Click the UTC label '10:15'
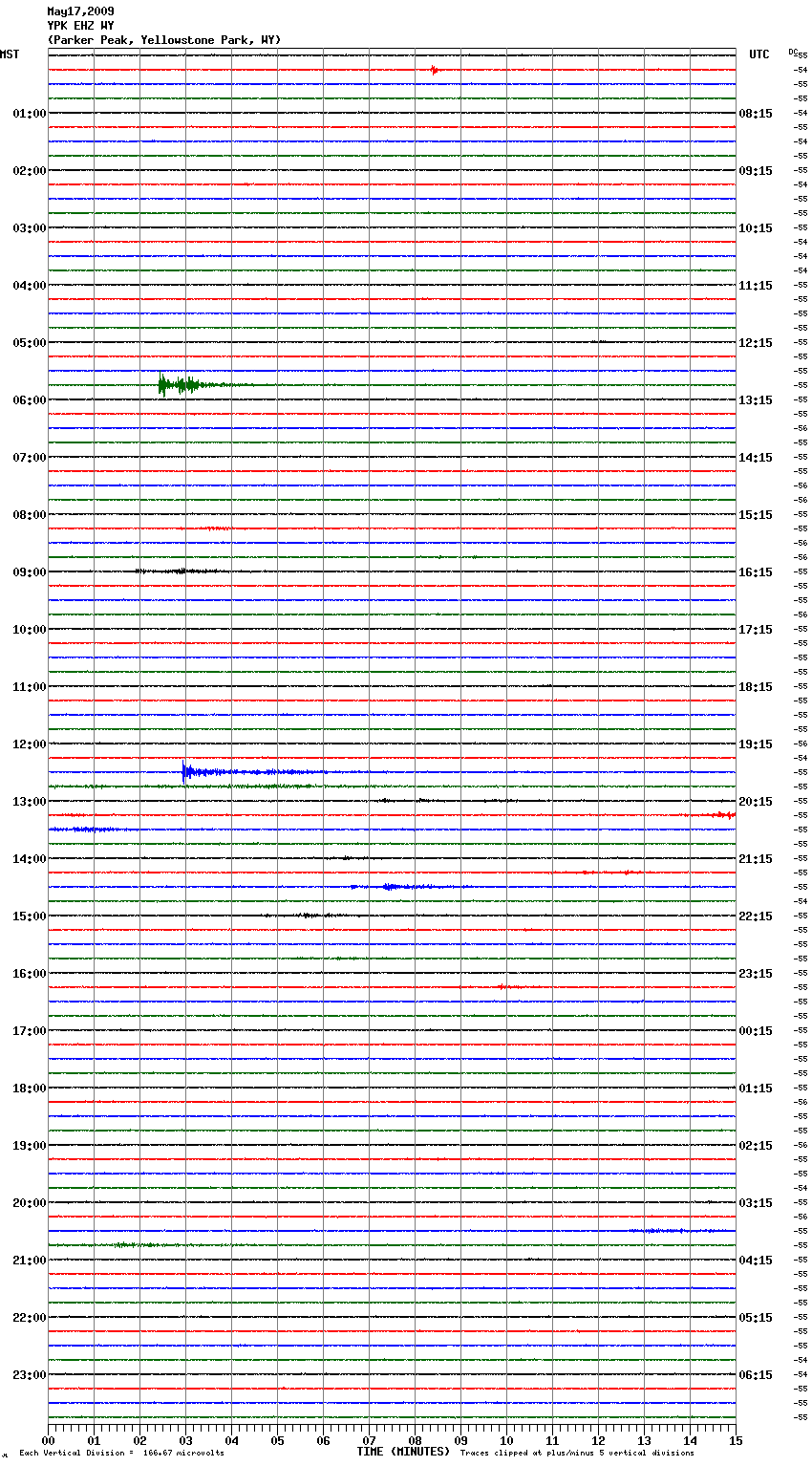The width and height of the screenshot is (812, 1466). click(756, 228)
